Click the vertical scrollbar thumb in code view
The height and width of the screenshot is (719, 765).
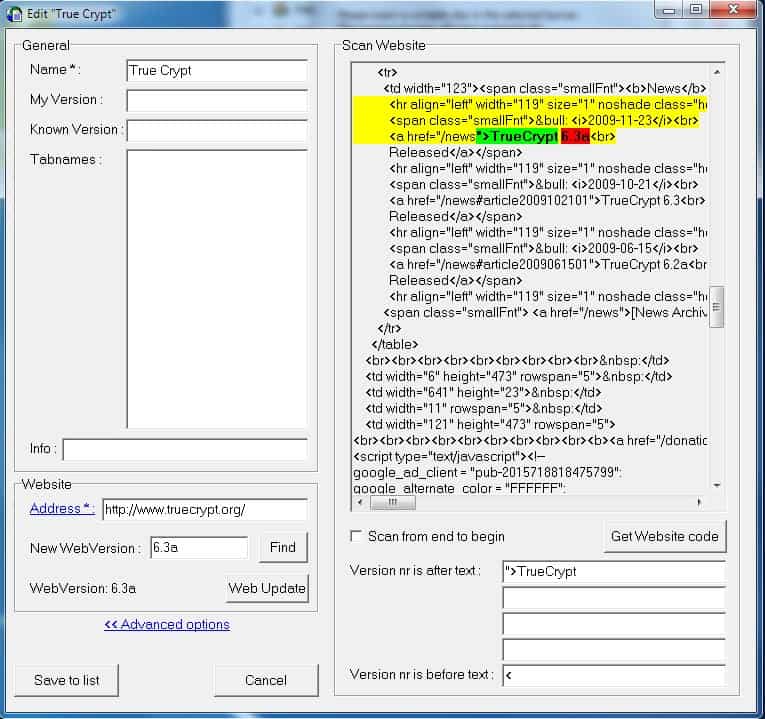(x=717, y=307)
